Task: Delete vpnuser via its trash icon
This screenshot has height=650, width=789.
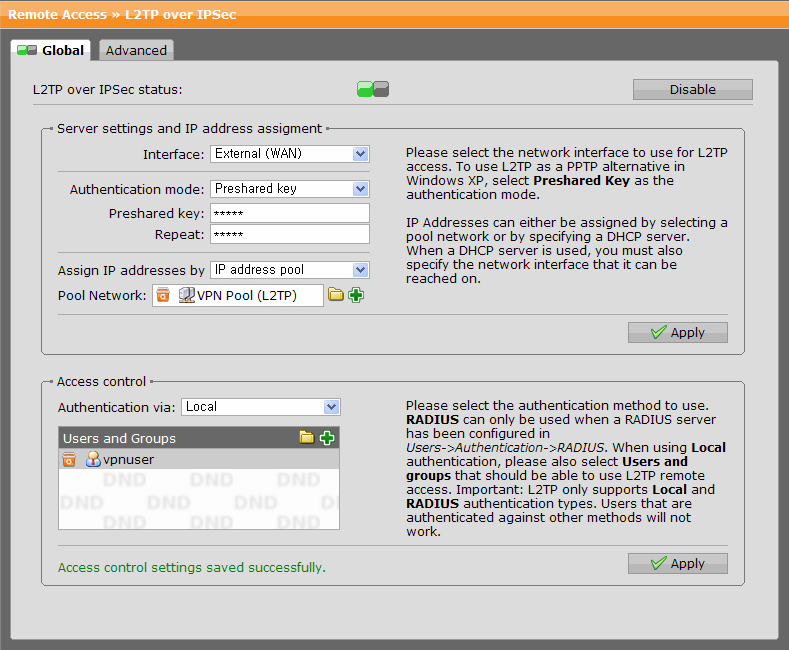Action: pyautogui.click(x=69, y=460)
